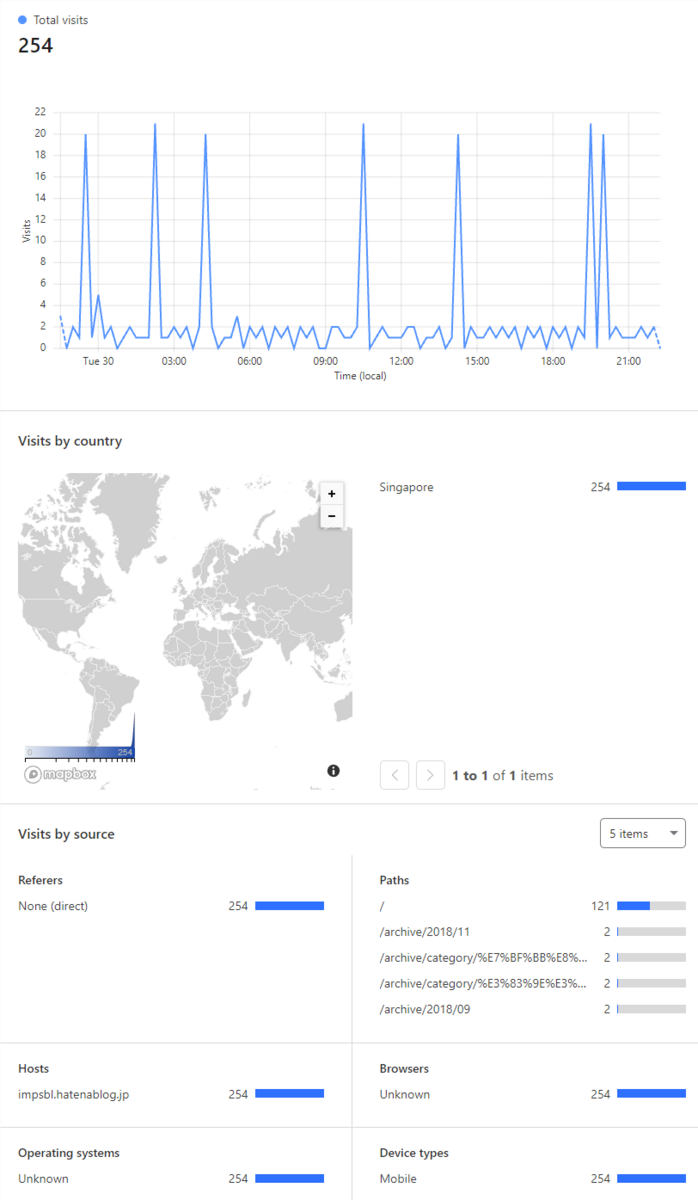The width and height of the screenshot is (698, 1200).
Task: Open the map info icon
Action: click(333, 771)
